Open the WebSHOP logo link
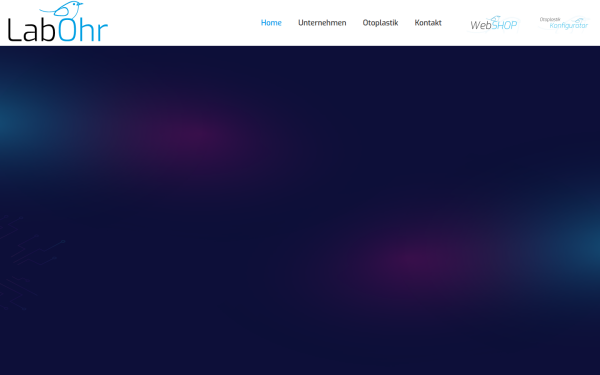The height and width of the screenshot is (375, 600). [x=494, y=24]
